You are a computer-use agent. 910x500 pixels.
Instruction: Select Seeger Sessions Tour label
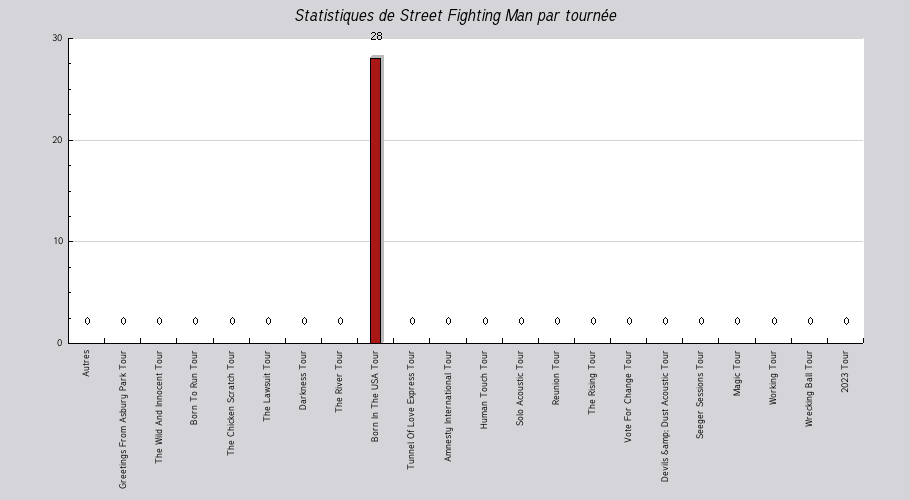[700, 394]
